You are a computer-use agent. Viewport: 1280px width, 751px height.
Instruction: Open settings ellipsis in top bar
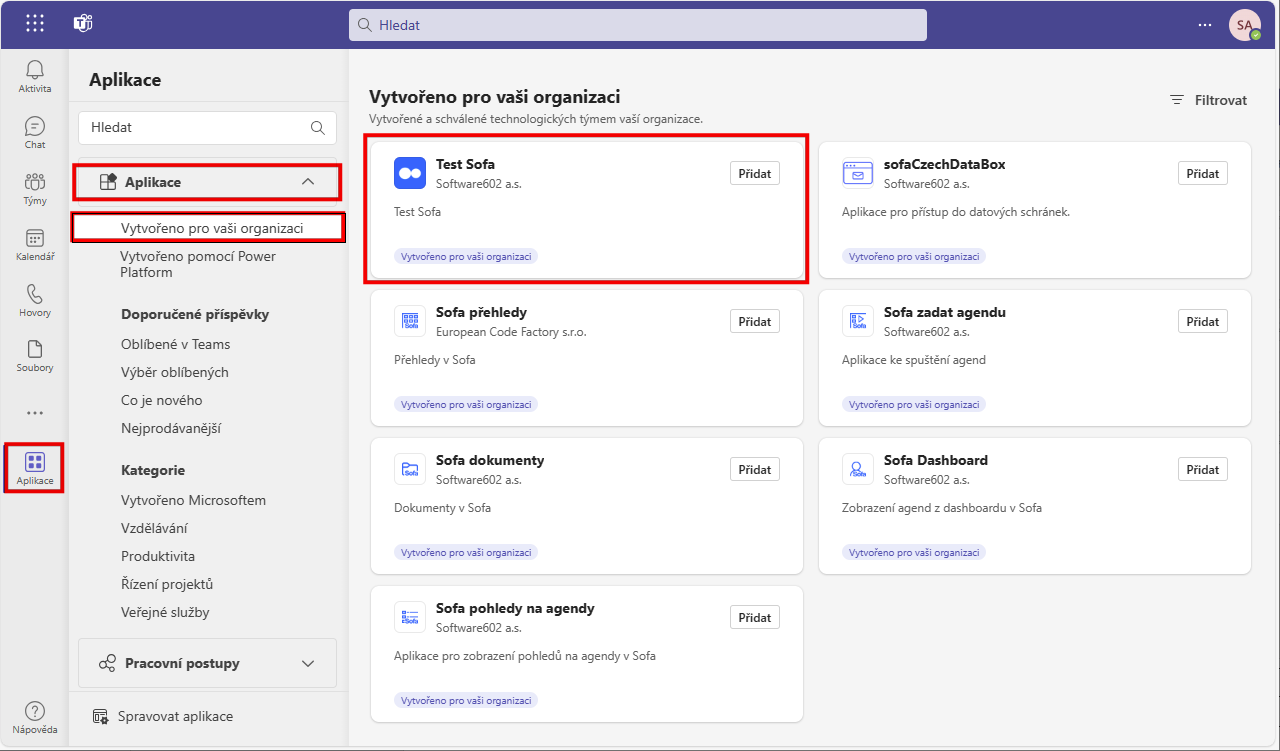(x=1205, y=25)
